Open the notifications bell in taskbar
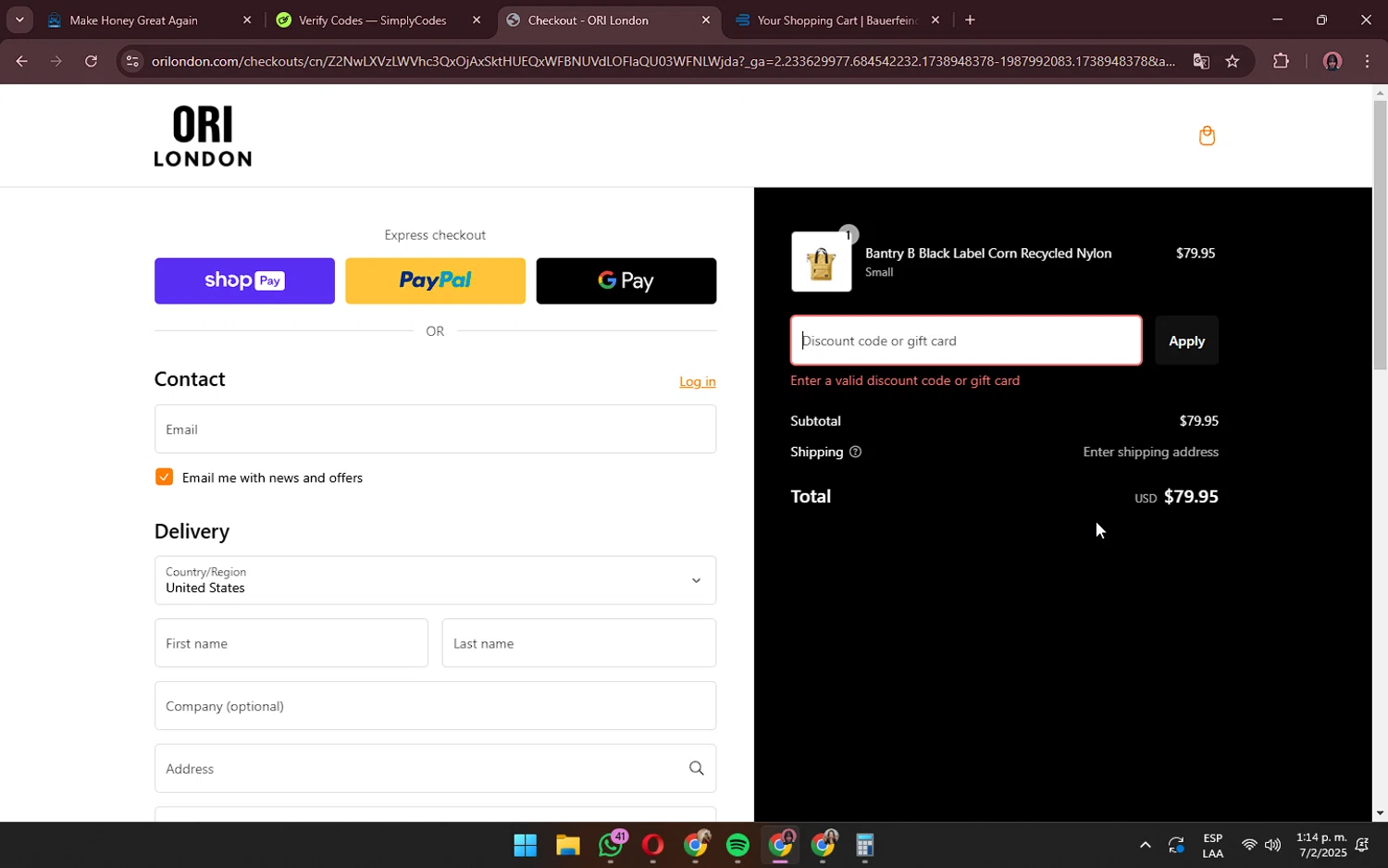 tap(1362, 845)
